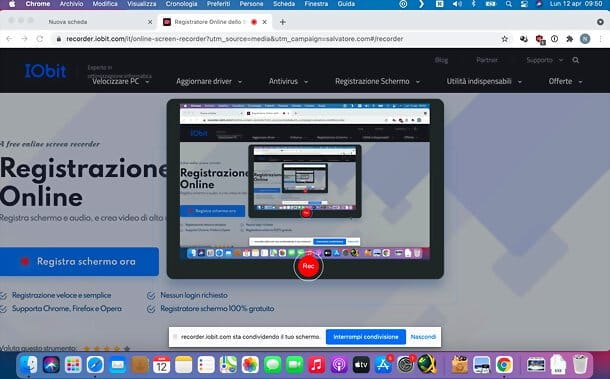
Task: Open Maps from the dock
Action: point(228,365)
